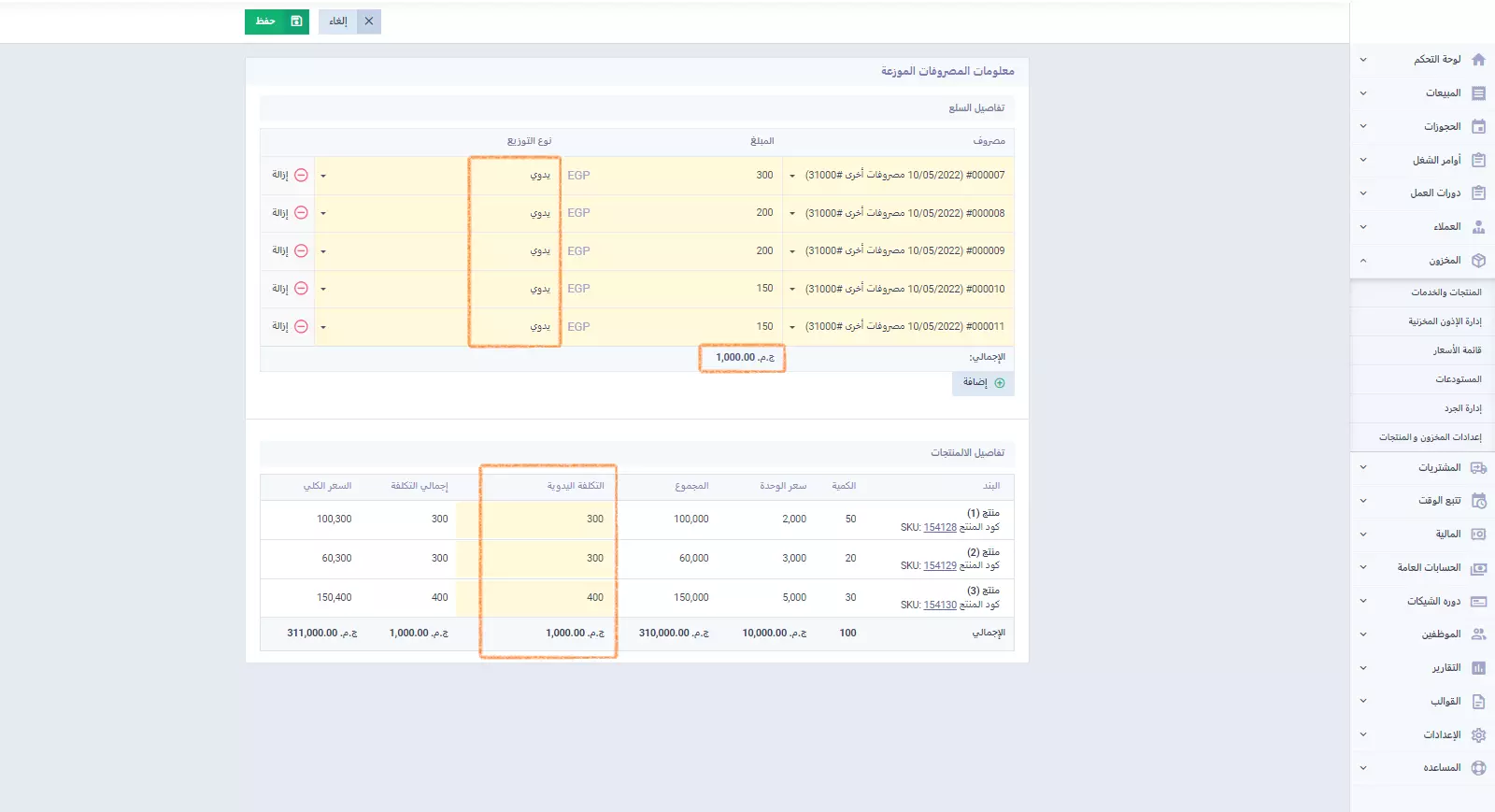Open the expense dropdown for #000008

[792, 214]
